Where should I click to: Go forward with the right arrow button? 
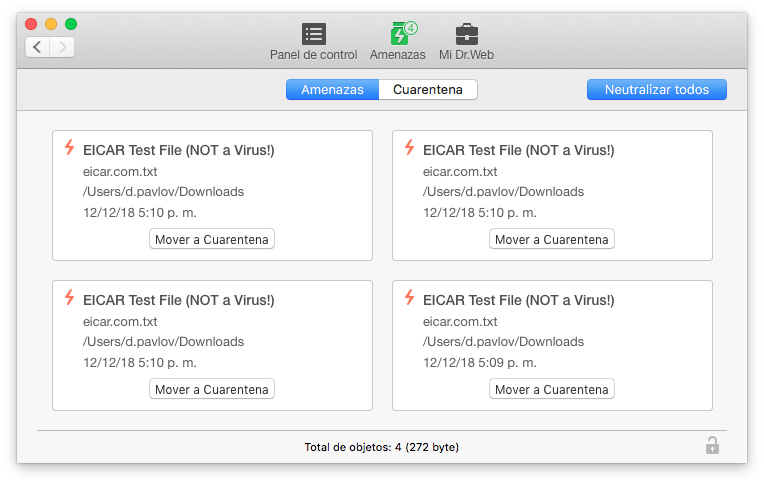62,47
